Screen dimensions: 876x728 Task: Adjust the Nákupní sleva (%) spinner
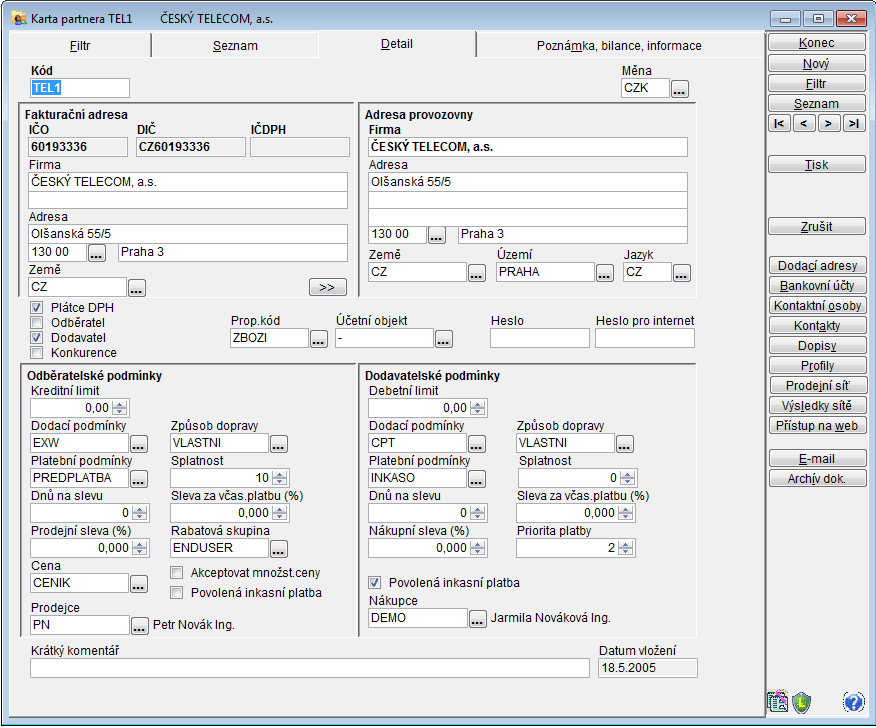pyautogui.click(x=478, y=548)
